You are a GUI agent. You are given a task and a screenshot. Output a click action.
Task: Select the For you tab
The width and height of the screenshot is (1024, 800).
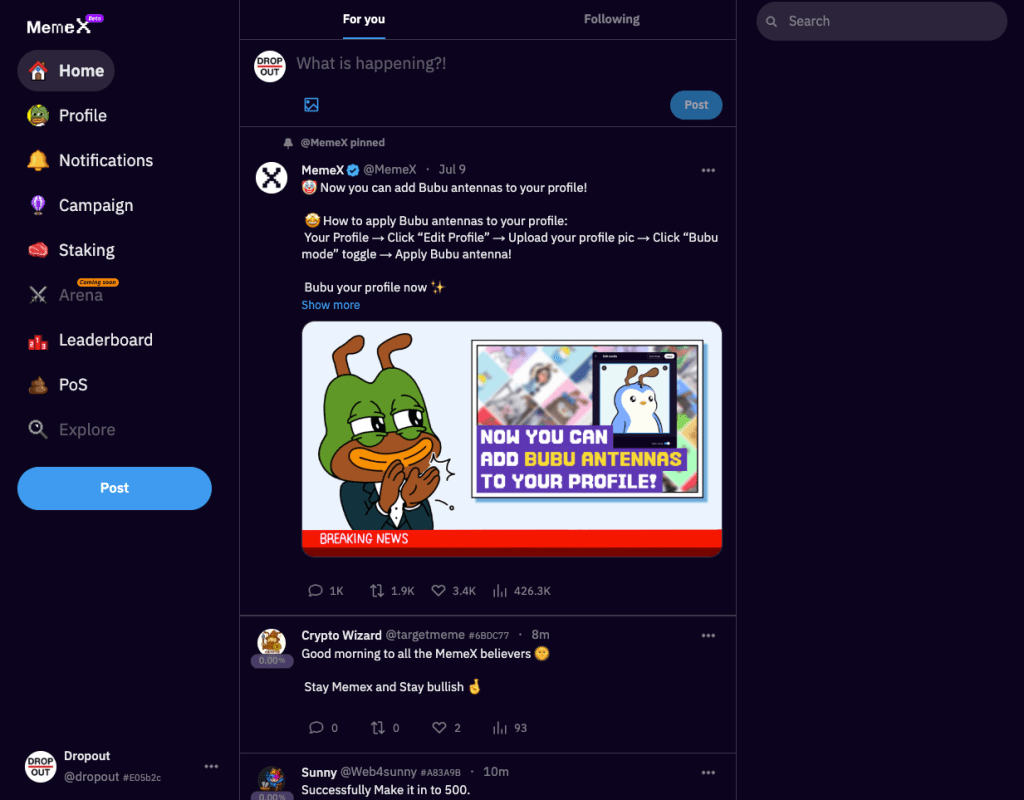pos(364,18)
